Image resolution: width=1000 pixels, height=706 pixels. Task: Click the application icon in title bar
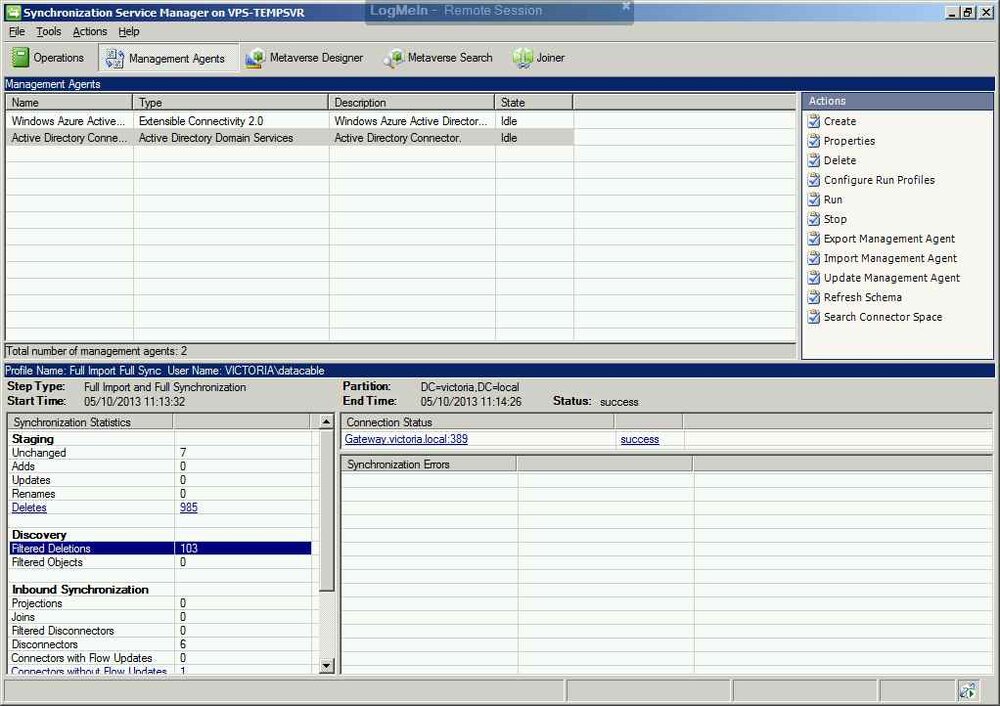[13, 12]
